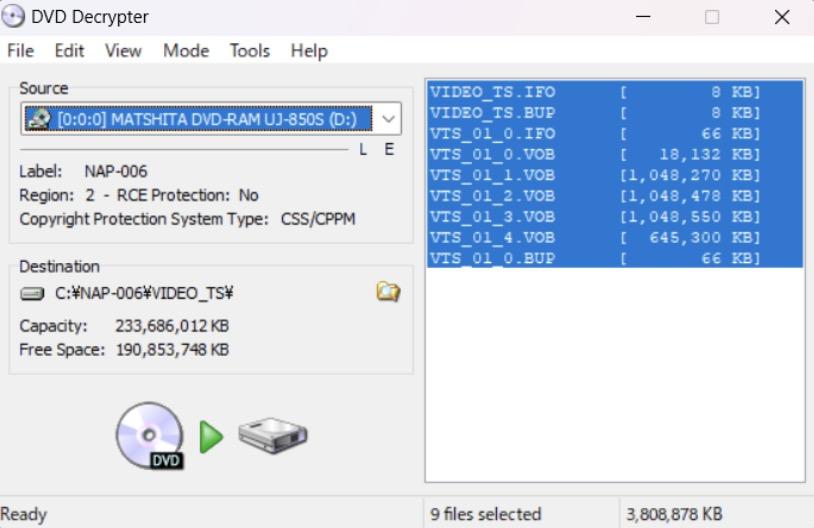Click the 9 files selected status

(x=485, y=514)
